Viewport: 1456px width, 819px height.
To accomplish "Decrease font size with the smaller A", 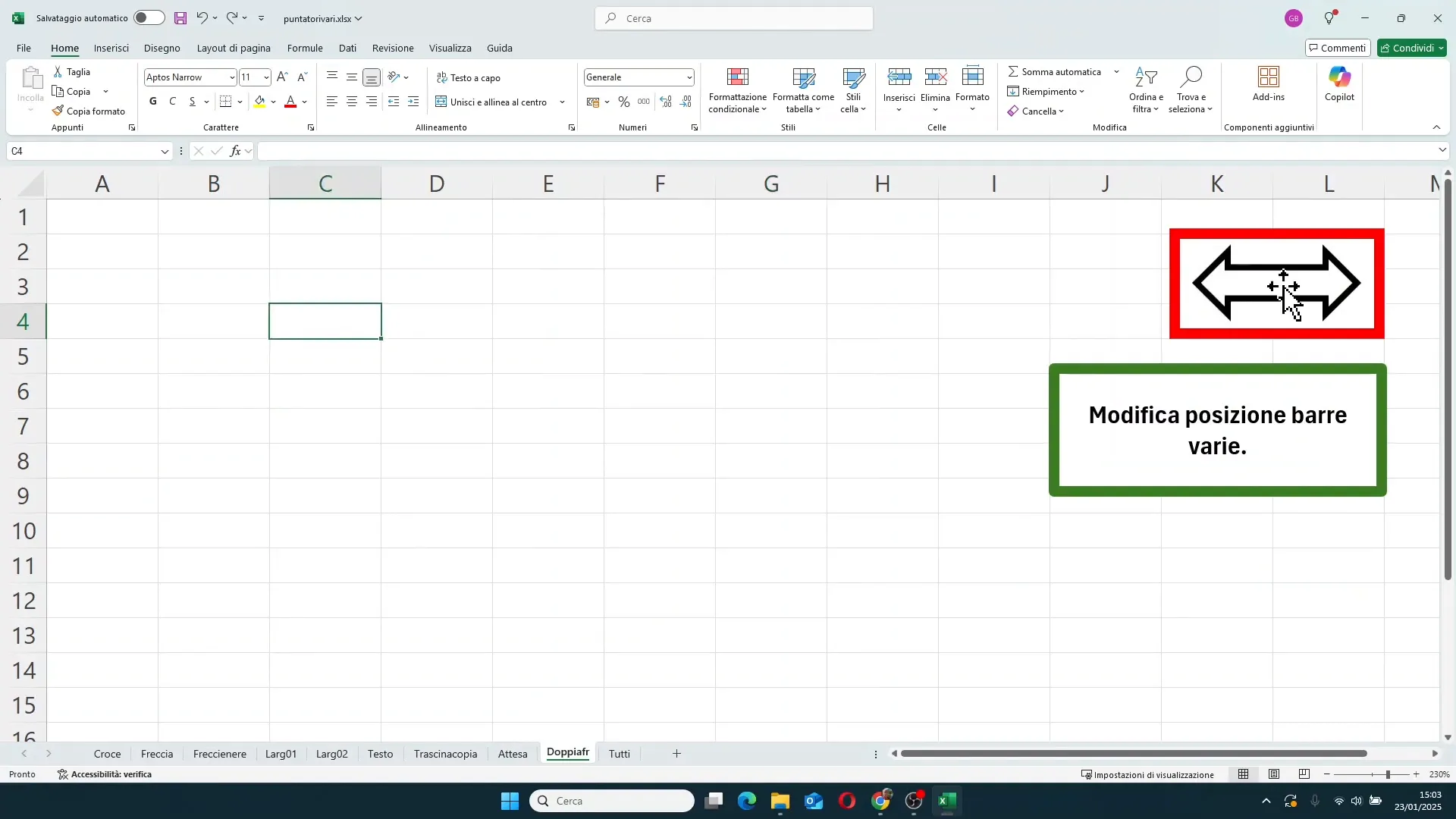I will click(x=302, y=77).
